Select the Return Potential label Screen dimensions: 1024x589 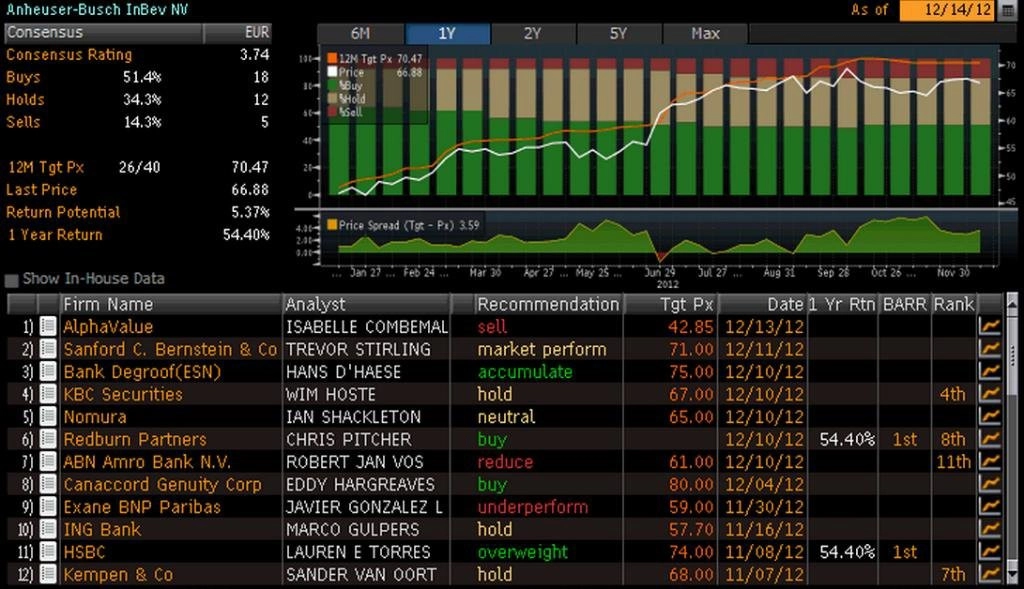coord(63,212)
